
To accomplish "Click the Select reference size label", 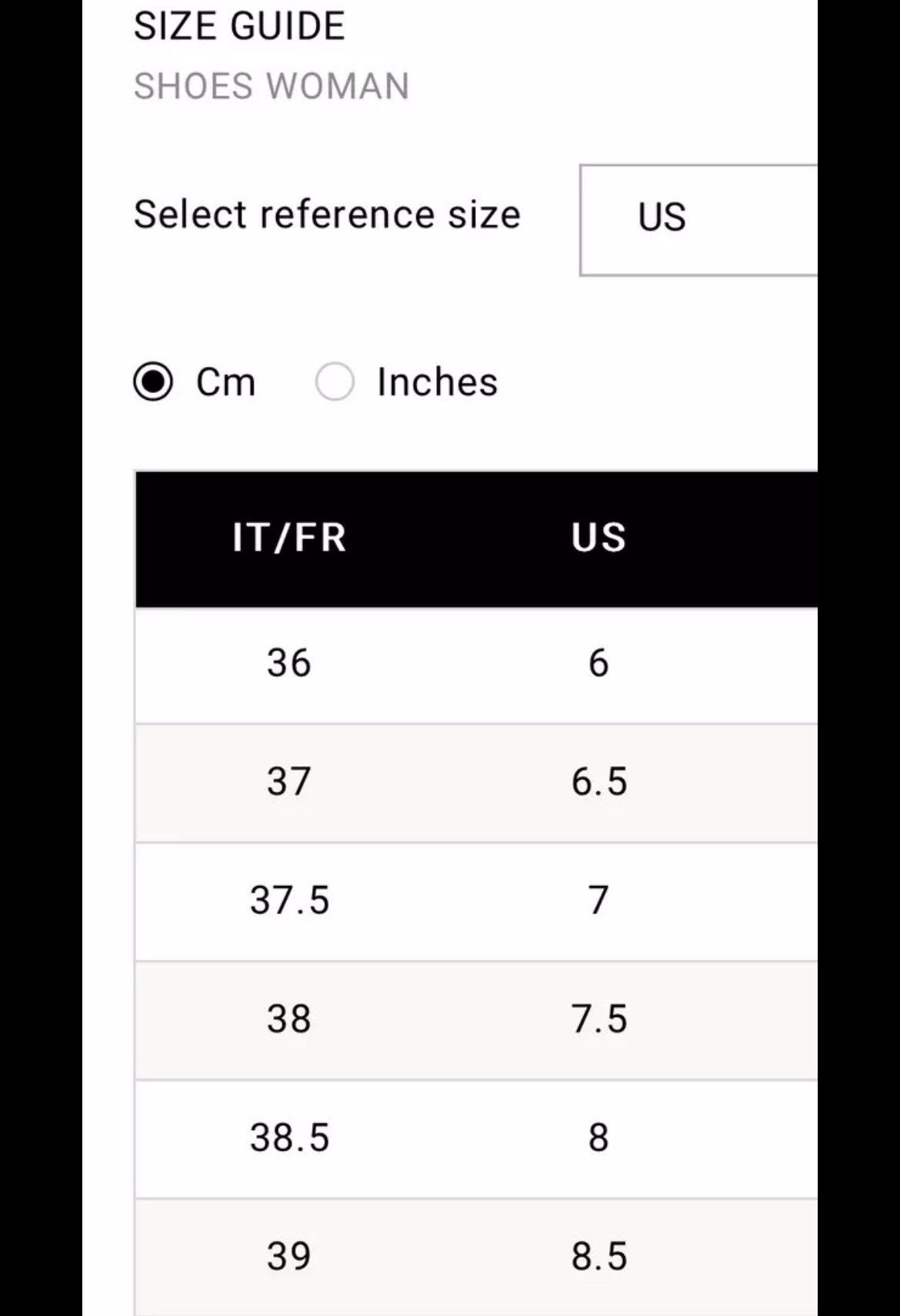I will click(x=327, y=214).
